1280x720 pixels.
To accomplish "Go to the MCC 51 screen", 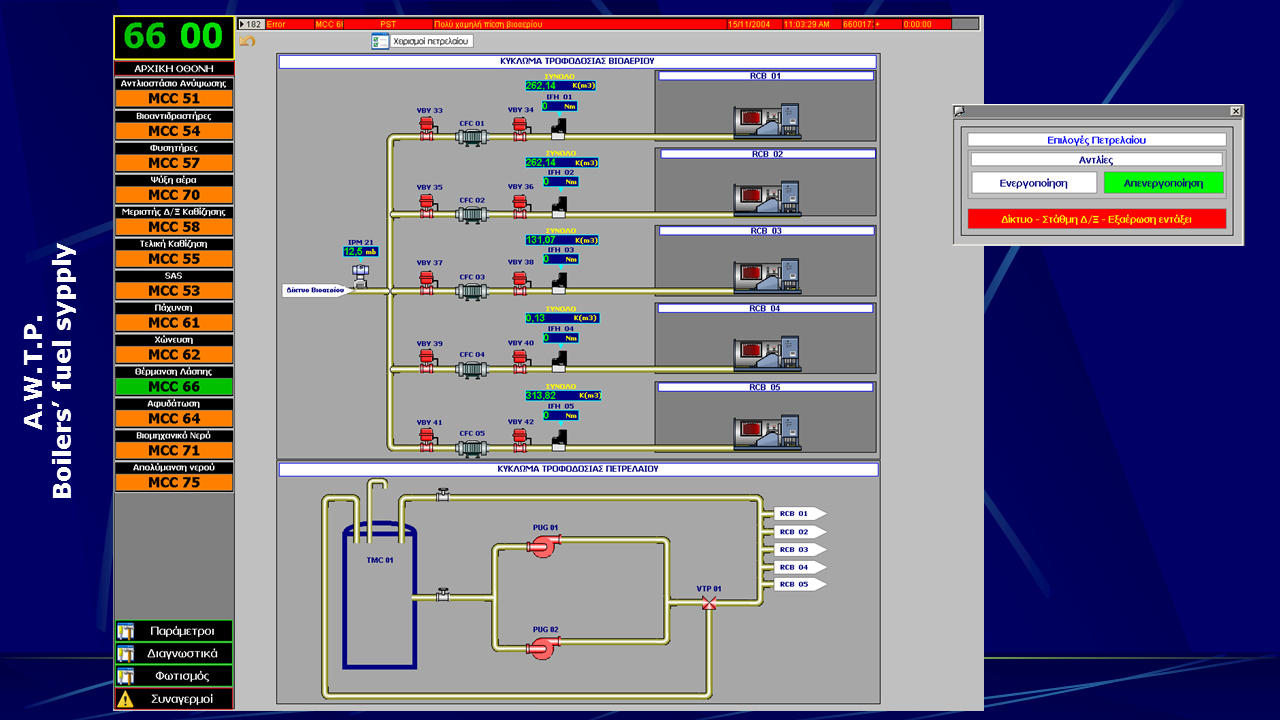I will tap(174, 99).
